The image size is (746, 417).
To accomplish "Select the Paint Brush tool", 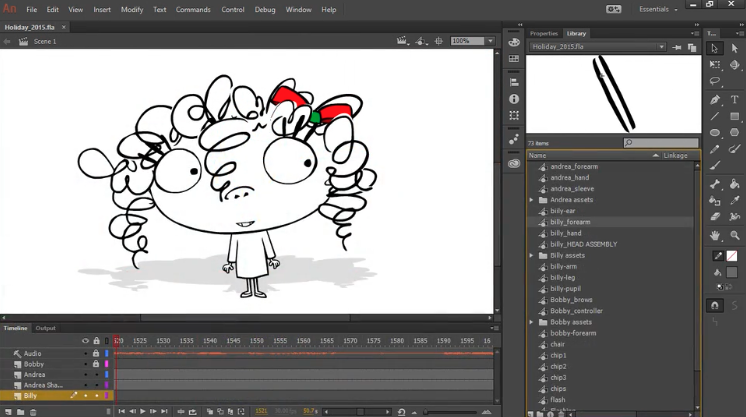I will (x=734, y=149).
